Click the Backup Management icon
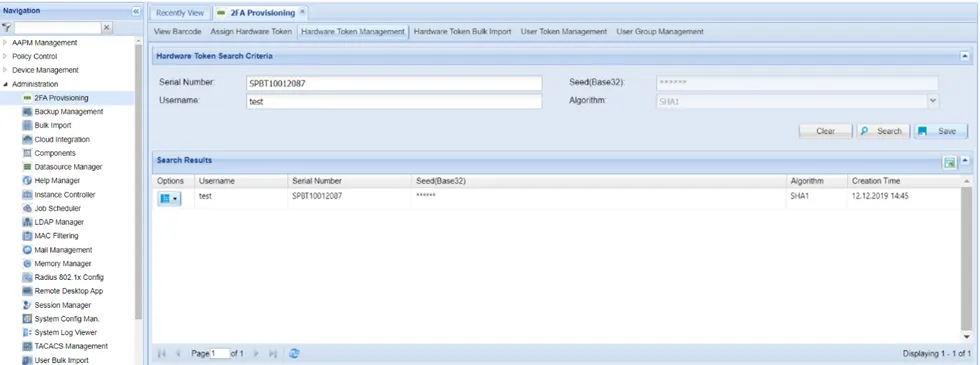Viewport: 980px width, 365px height. 27,112
